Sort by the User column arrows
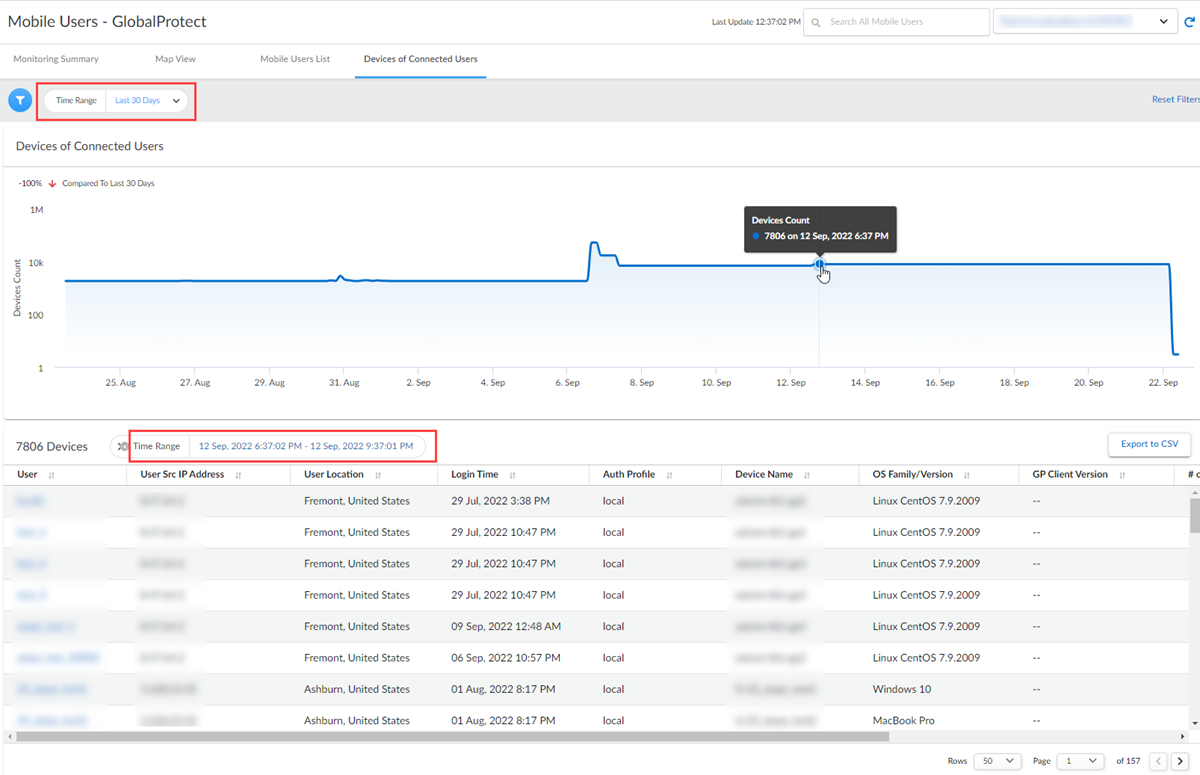Screen dimensions: 1200x775 click(x=51, y=475)
